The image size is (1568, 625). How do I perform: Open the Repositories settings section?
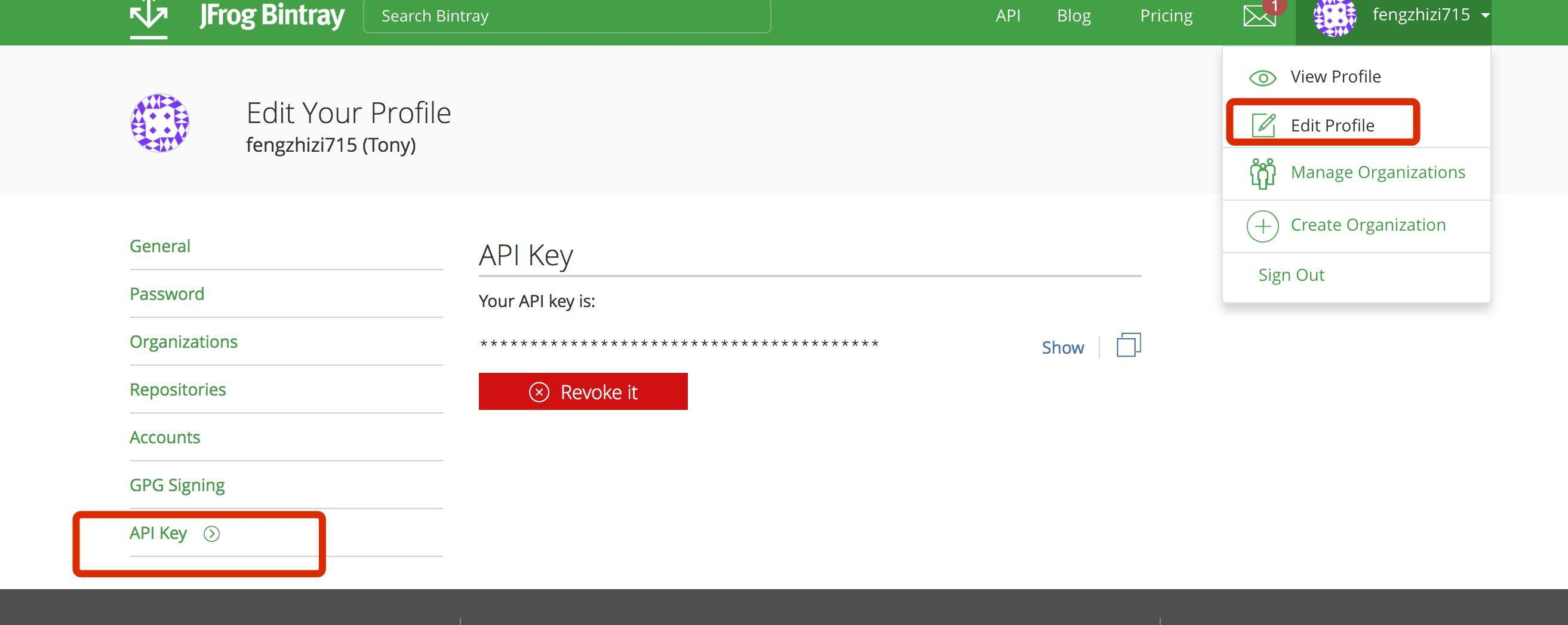[x=177, y=389]
